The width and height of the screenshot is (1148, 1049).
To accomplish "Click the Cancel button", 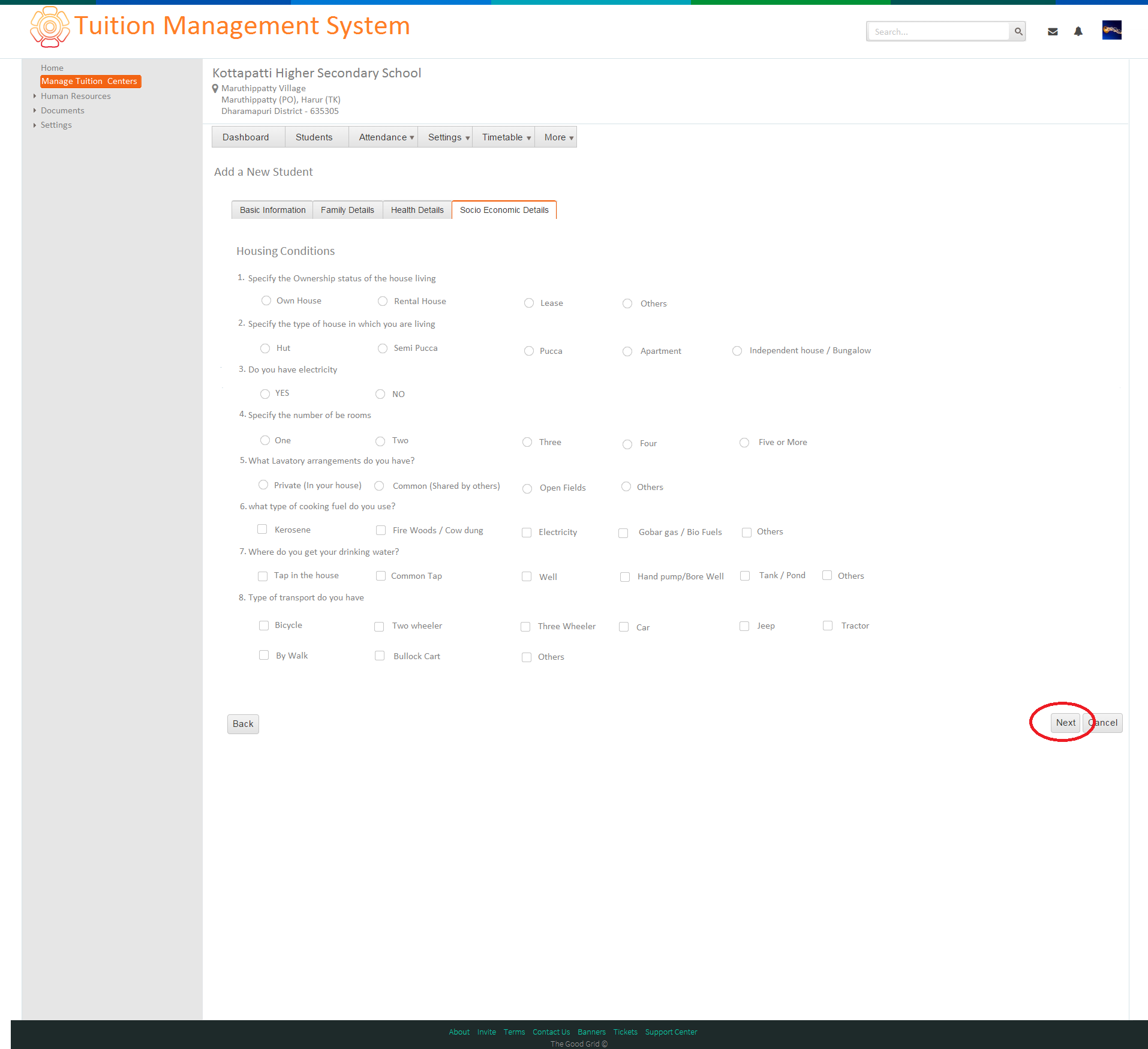I will (x=1103, y=723).
